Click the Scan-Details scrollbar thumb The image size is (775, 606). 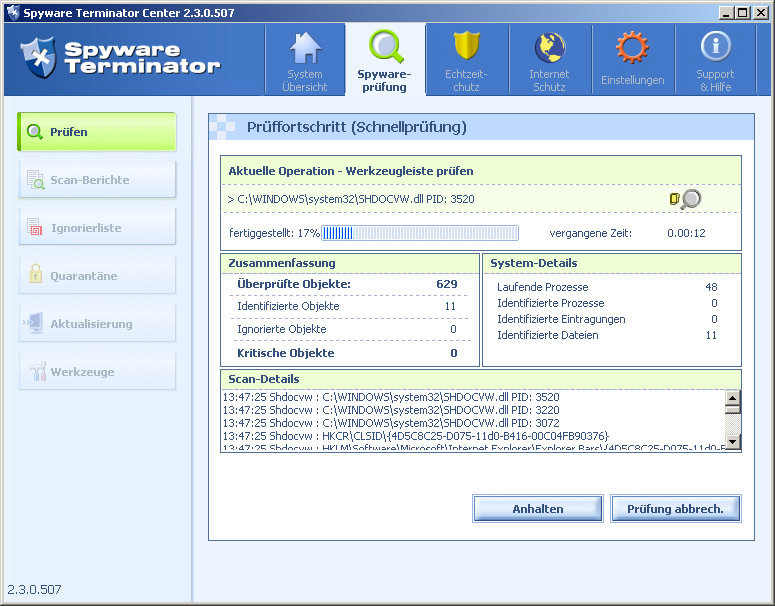[x=732, y=409]
